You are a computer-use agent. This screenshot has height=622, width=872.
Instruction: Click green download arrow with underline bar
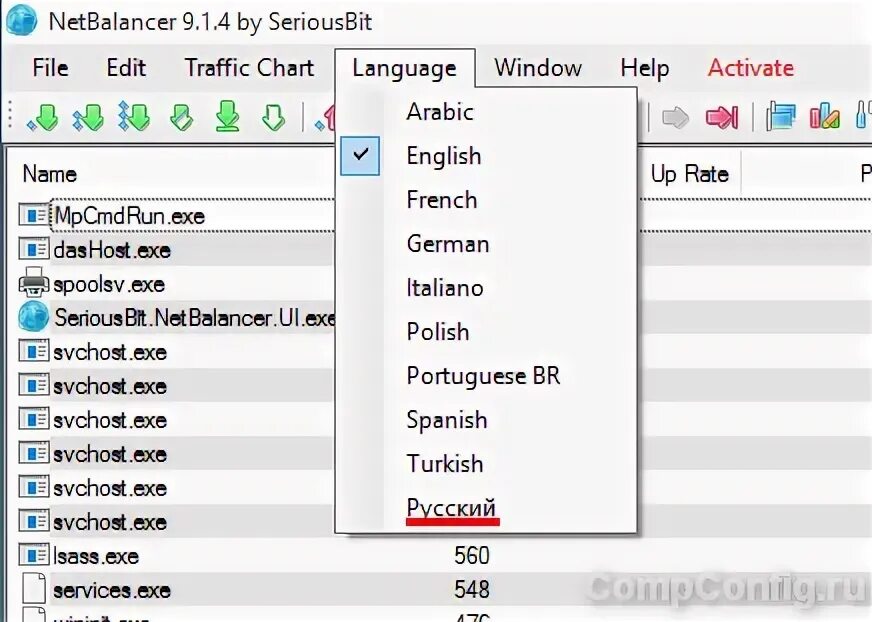(227, 116)
